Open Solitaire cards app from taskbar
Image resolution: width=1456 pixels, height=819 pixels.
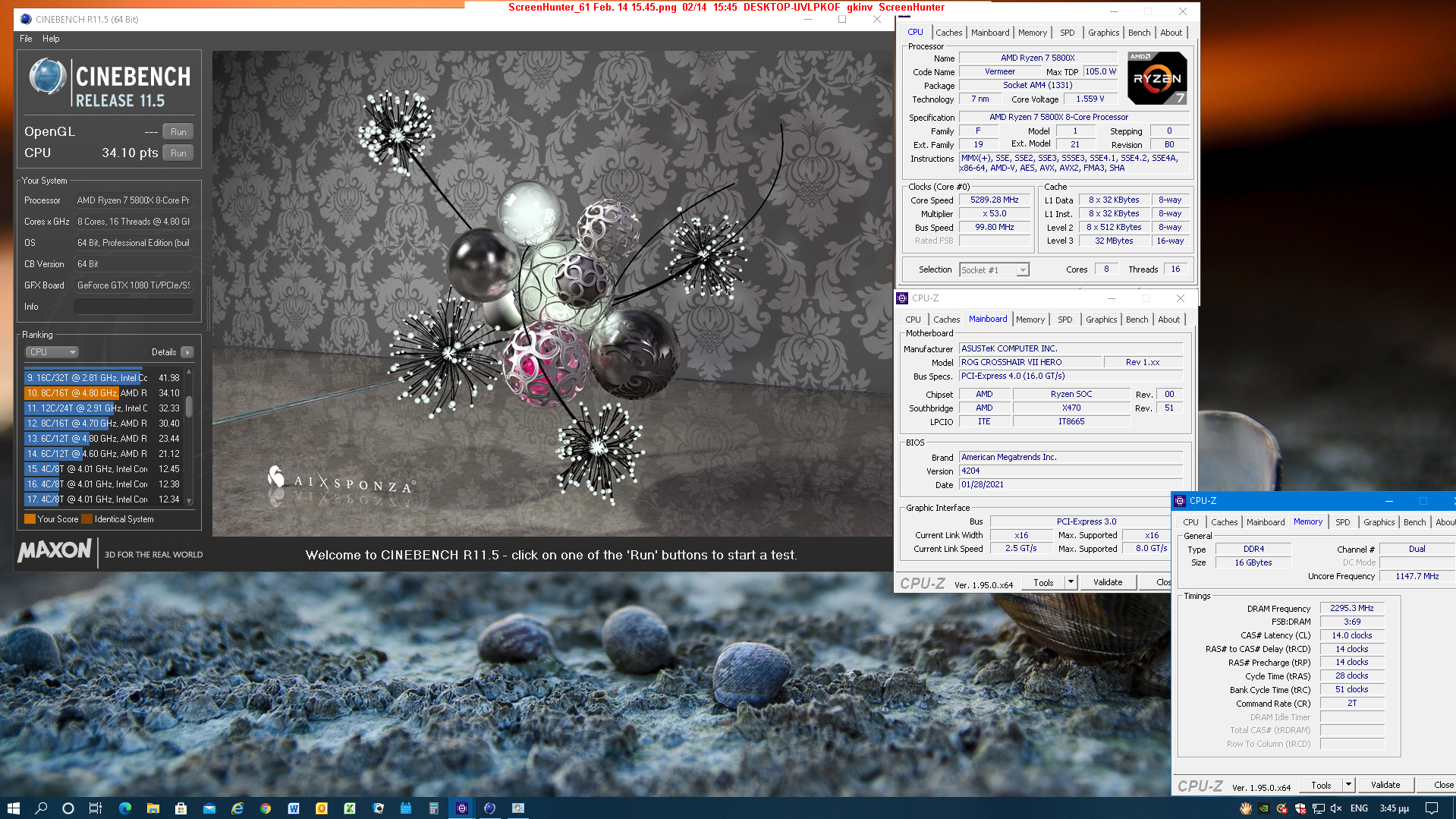tap(378, 808)
